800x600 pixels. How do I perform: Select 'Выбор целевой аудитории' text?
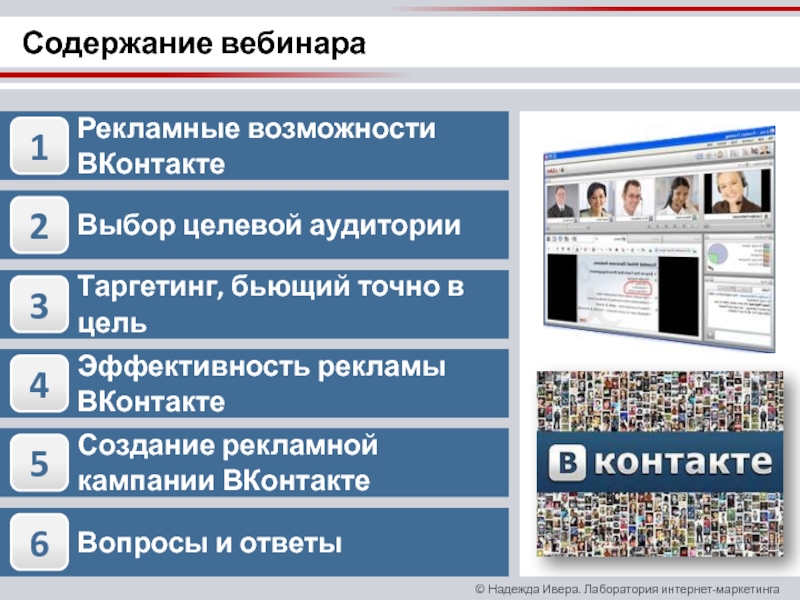[x=269, y=226]
